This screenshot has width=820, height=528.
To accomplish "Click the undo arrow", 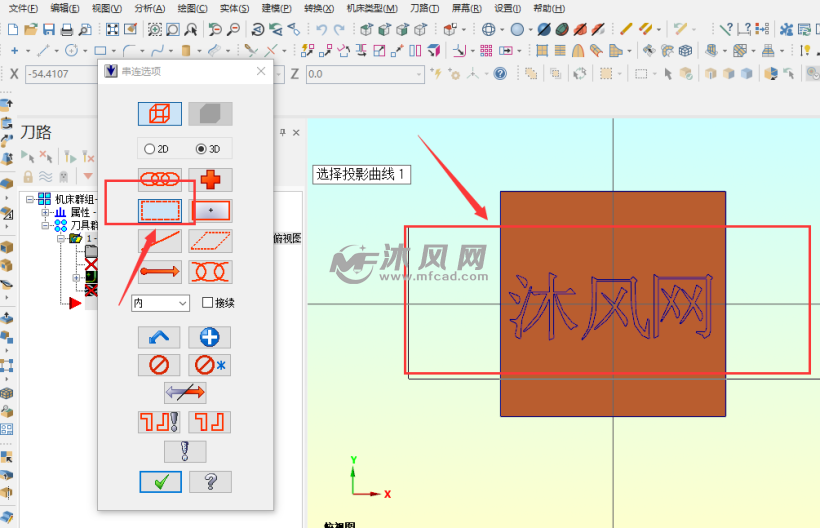I will tap(321, 29).
